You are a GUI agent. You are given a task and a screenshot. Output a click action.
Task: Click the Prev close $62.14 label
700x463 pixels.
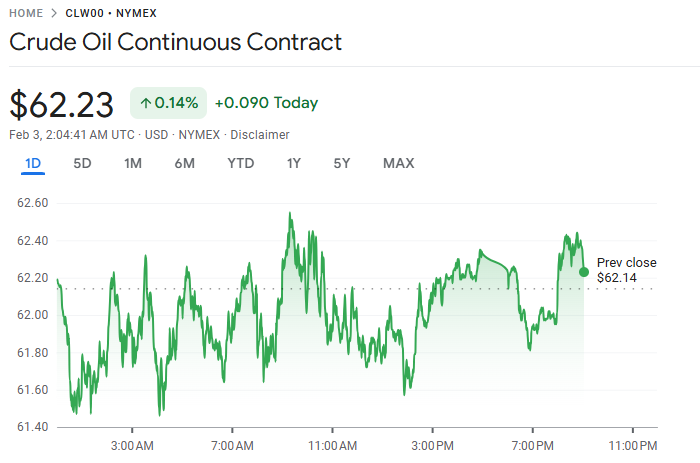point(626,270)
